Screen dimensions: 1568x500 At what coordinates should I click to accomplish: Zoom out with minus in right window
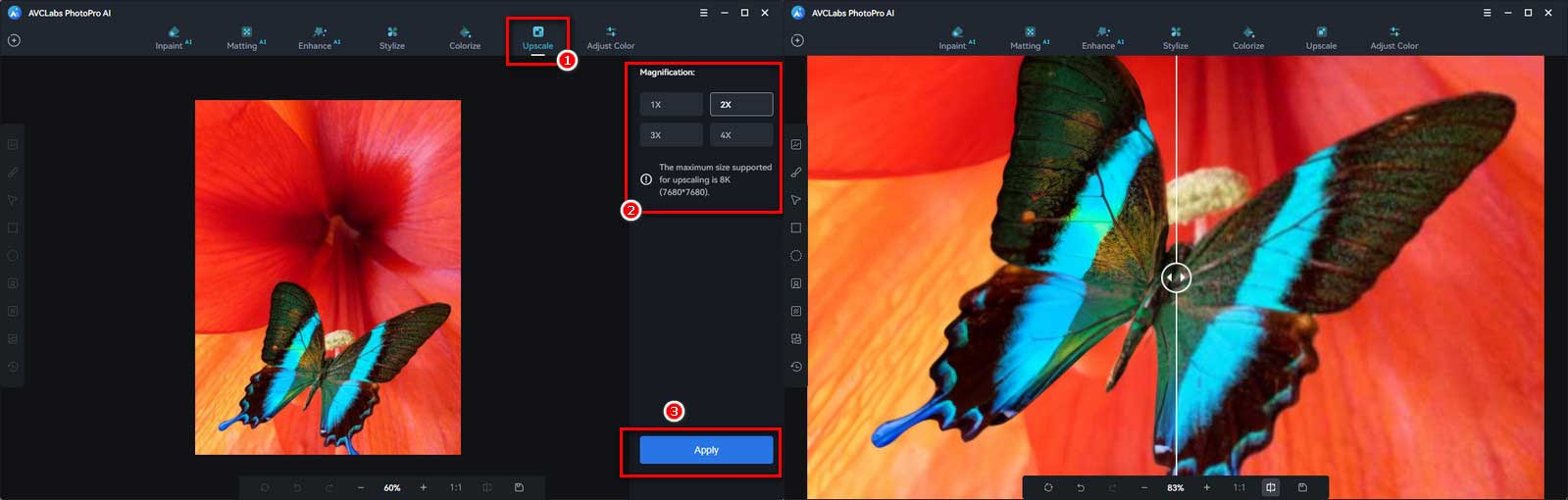pos(1144,487)
